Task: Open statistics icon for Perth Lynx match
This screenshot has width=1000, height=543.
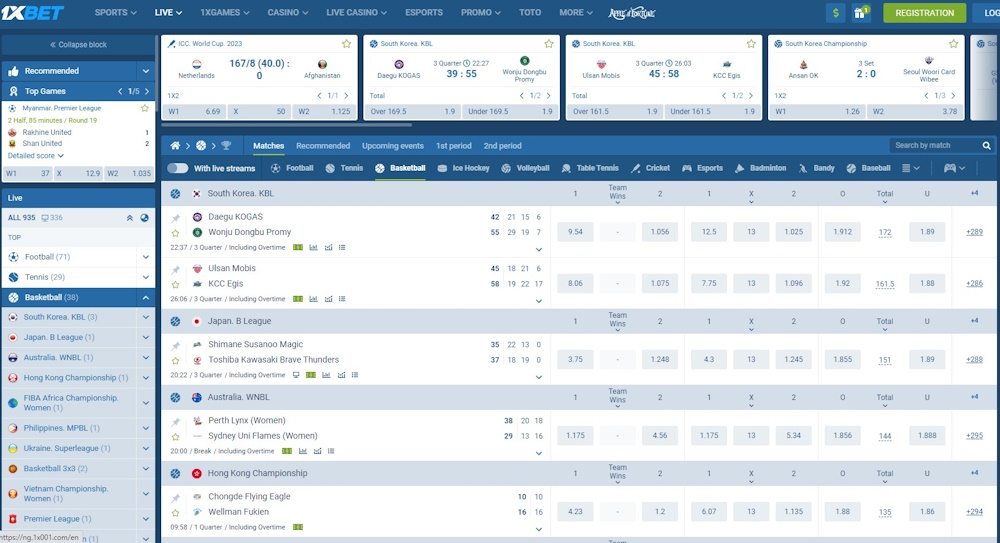Action: [302, 451]
